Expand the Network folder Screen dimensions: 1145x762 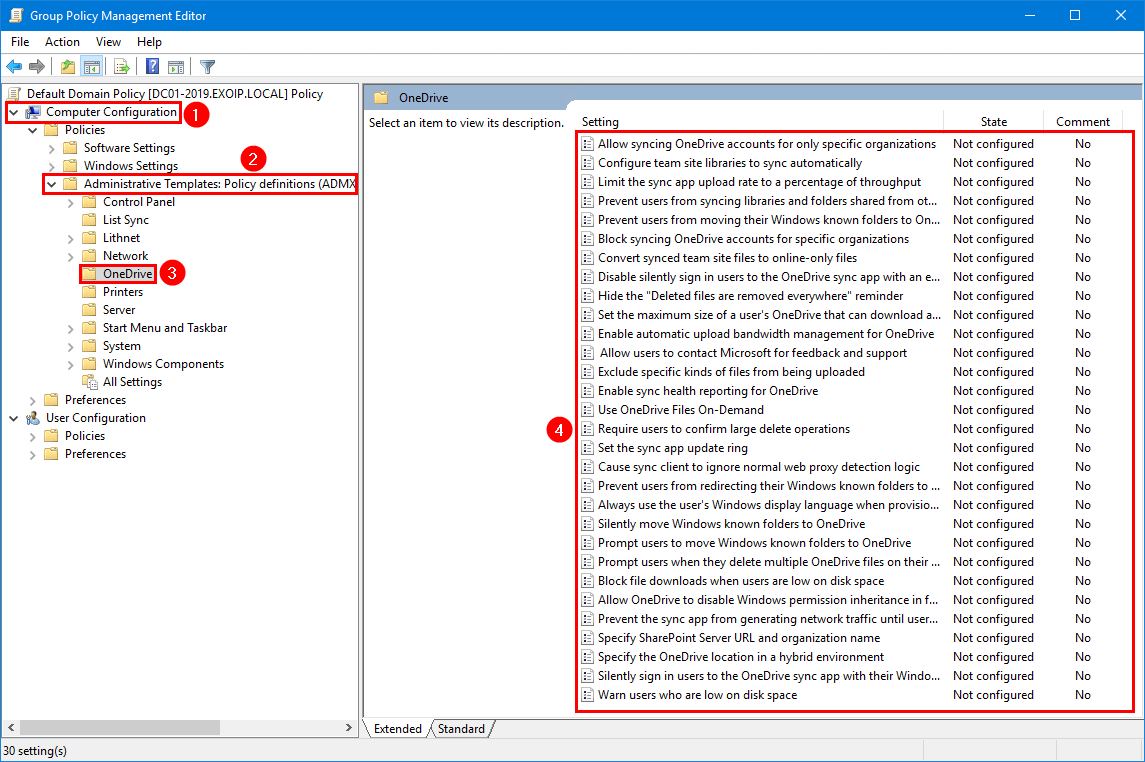(x=71, y=256)
